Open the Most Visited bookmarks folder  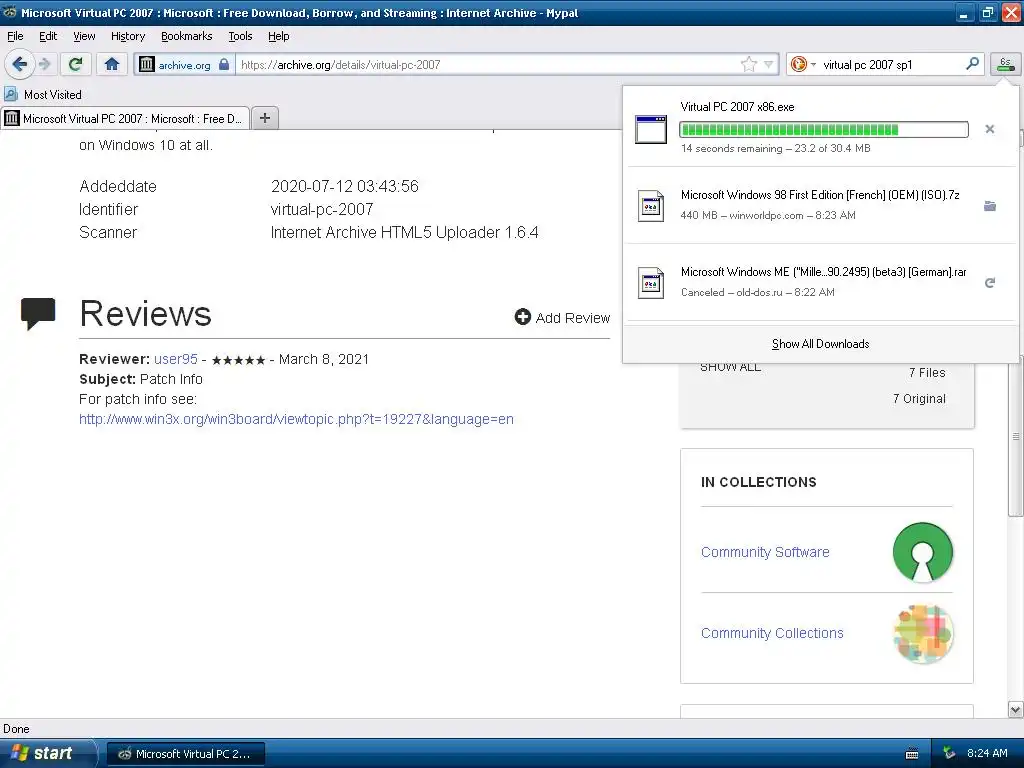pyautogui.click(x=44, y=95)
